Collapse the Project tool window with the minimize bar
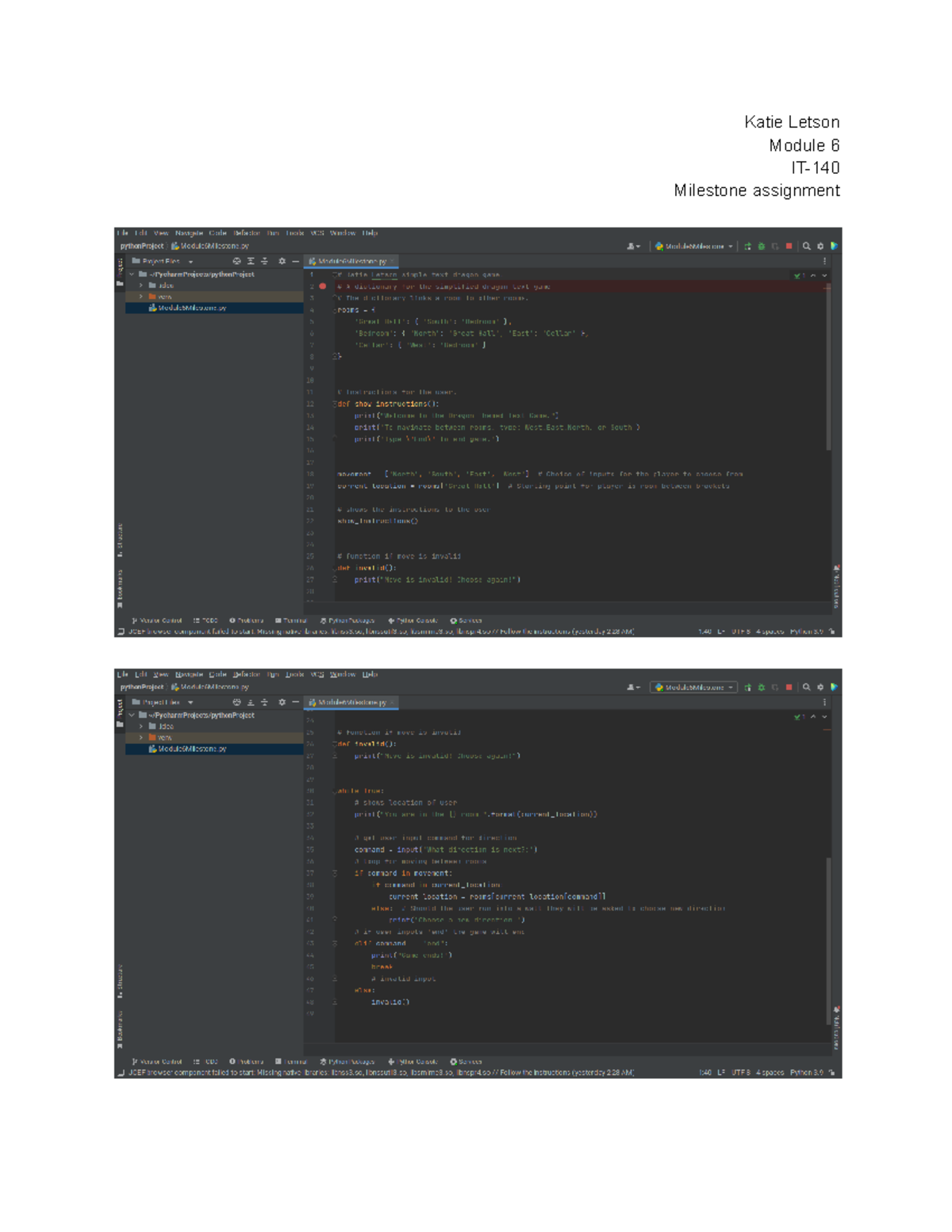 click(x=294, y=262)
